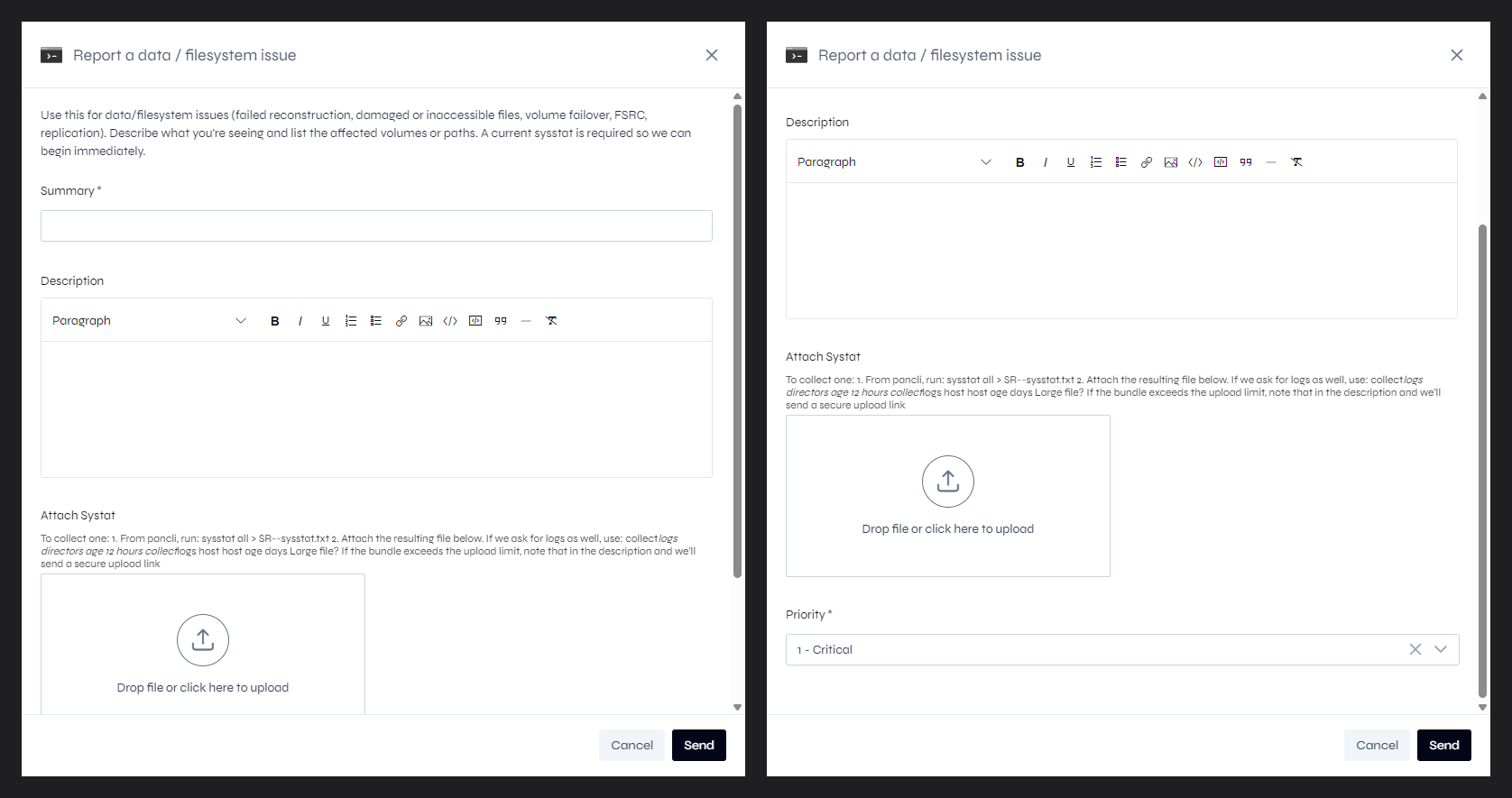This screenshot has width=1512, height=798.
Task: Close the dialog showing the Summary field
Action: (x=712, y=55)
